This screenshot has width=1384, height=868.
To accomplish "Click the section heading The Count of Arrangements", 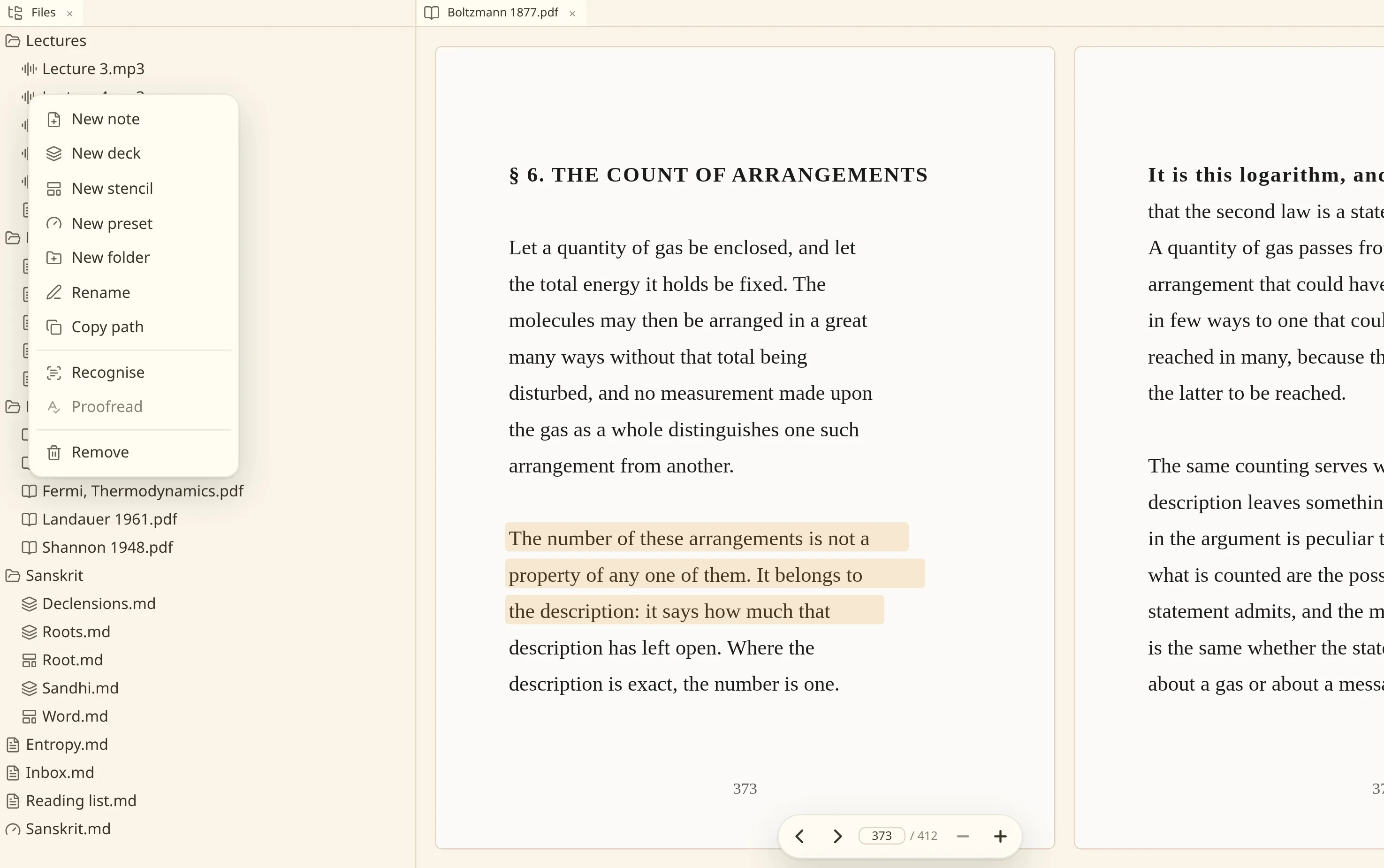I will [718, 175].
